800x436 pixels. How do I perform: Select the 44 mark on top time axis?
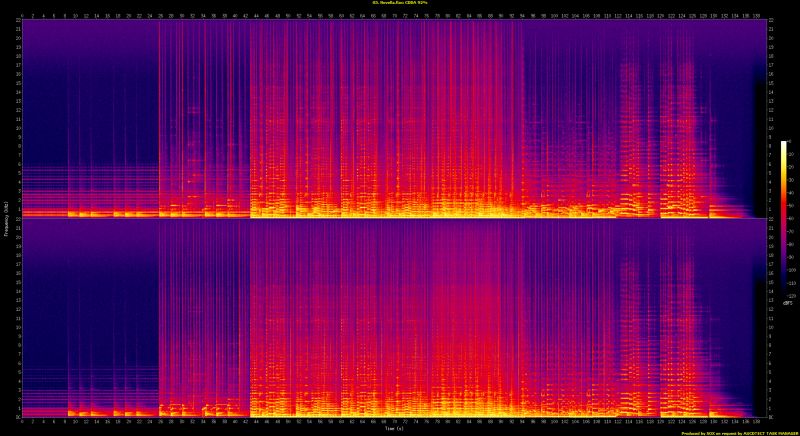(x=254, y=16)
